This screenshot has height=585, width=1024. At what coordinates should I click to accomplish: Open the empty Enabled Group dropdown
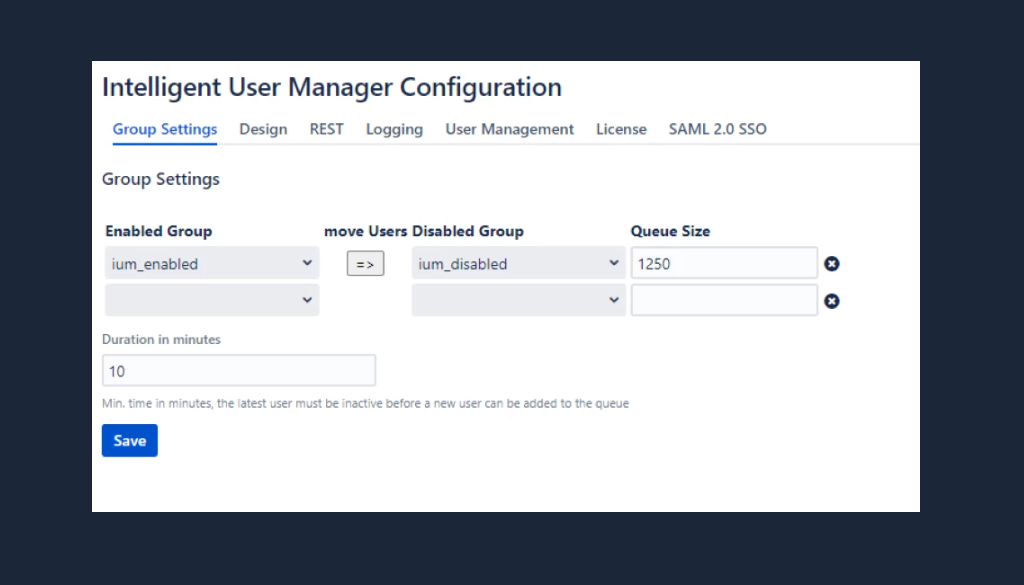click(212, 300)
